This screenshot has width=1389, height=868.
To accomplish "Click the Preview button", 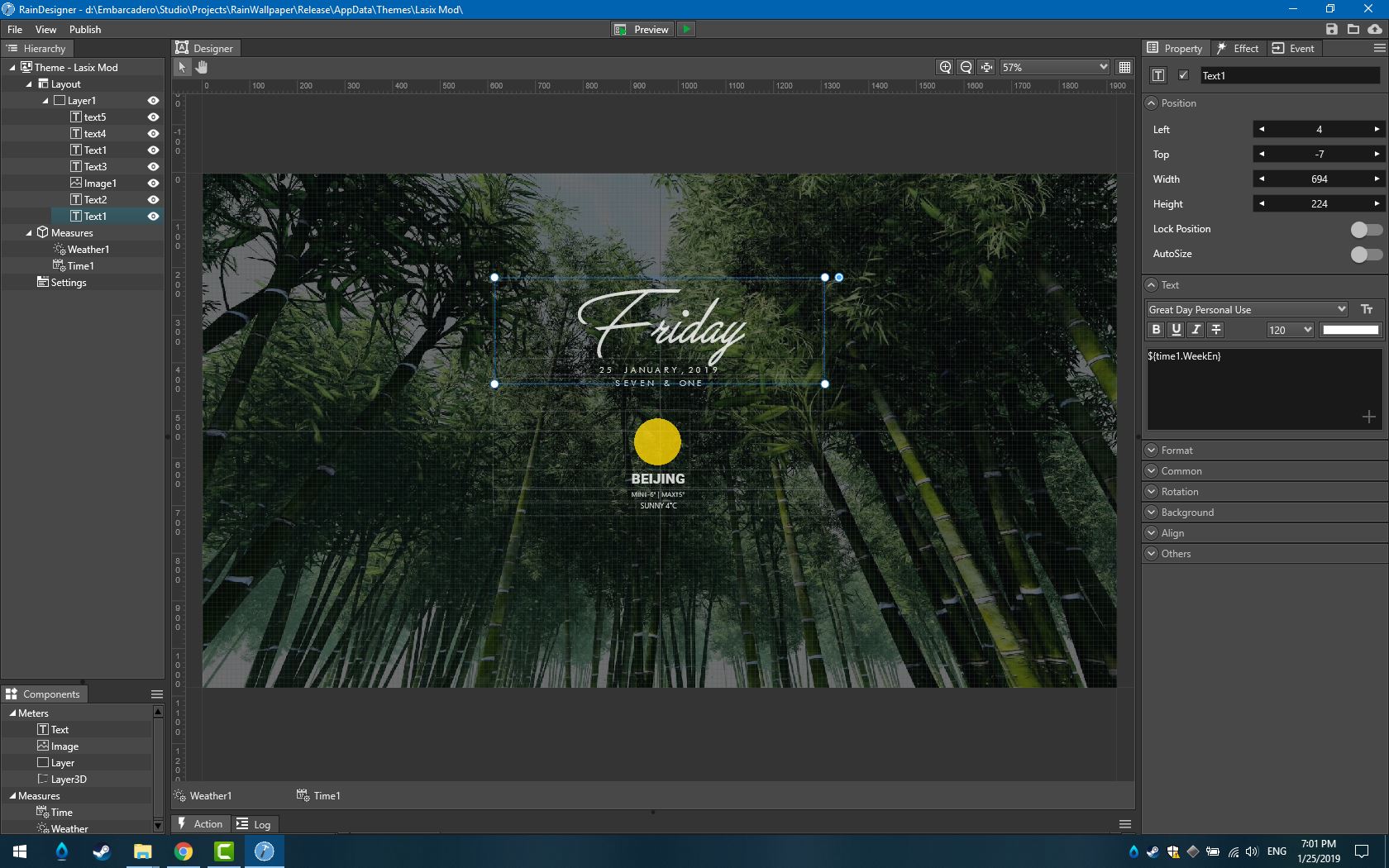I will tap(642, 29).
